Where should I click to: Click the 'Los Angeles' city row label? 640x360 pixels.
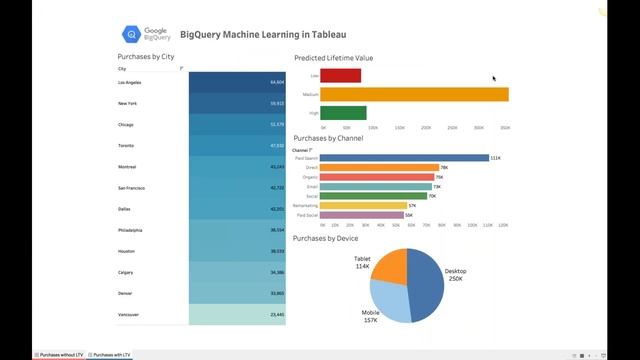click(x=129, y=82)
